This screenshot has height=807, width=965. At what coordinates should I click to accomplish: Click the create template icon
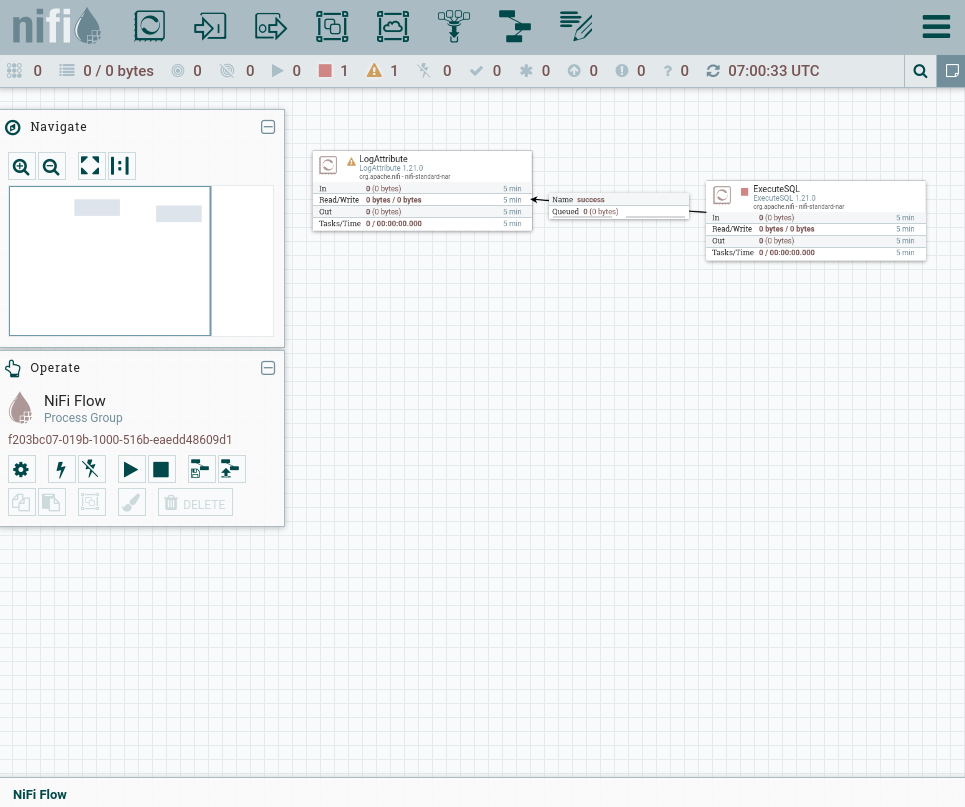pos(201,470)
